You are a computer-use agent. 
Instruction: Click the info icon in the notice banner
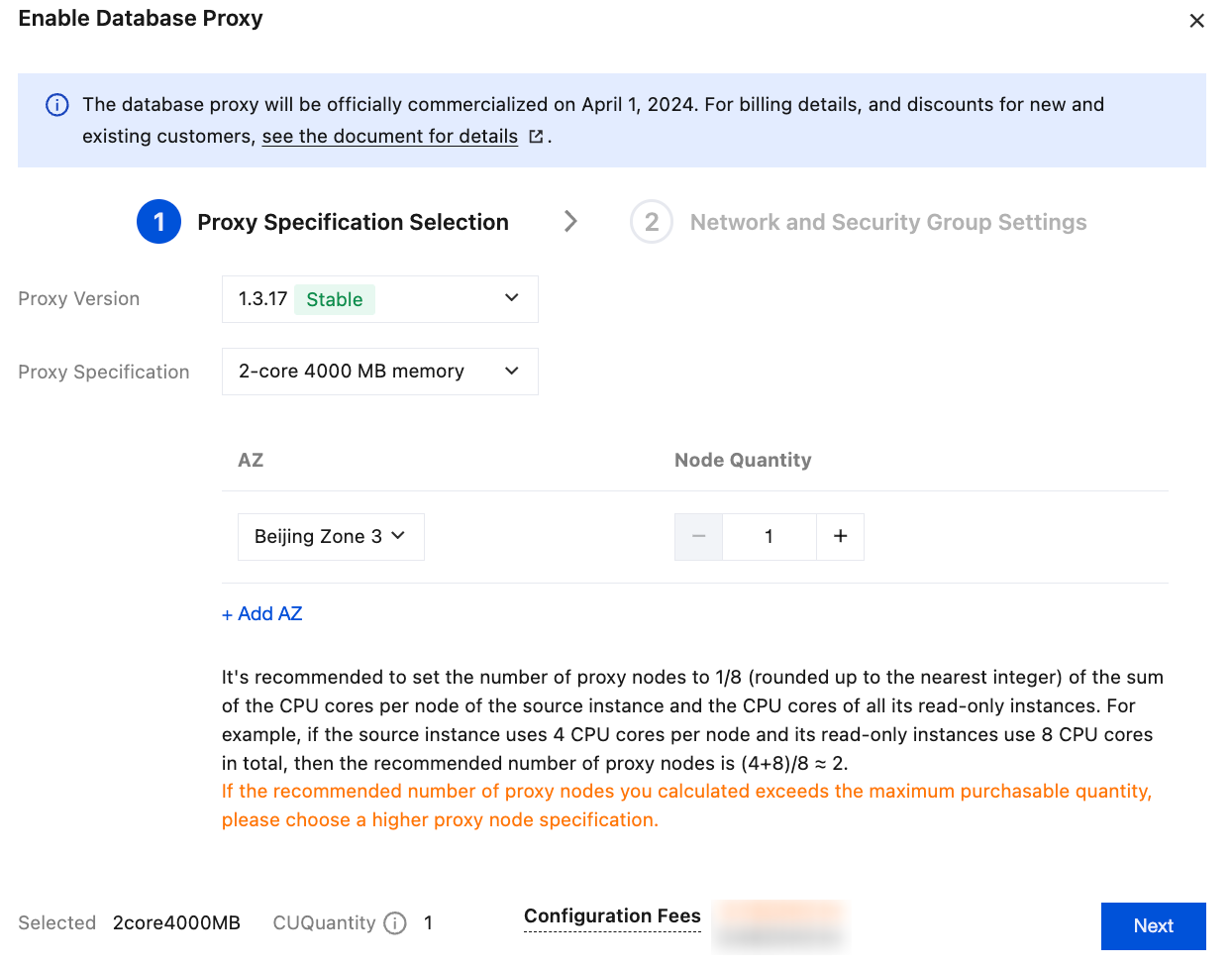[57, 105]
